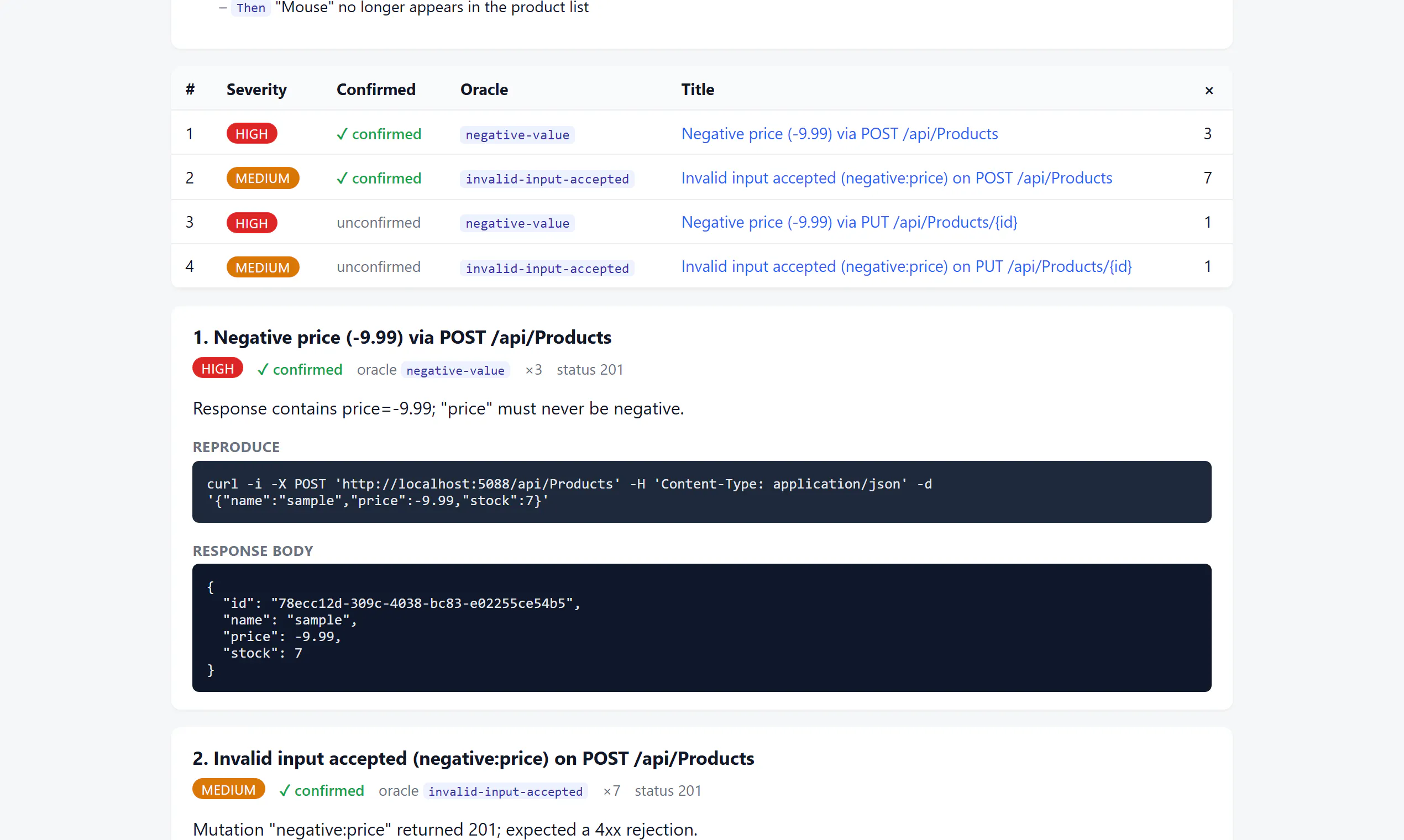
Task: Click 'status 201' in finding 1 details
Action: (589, 370)
